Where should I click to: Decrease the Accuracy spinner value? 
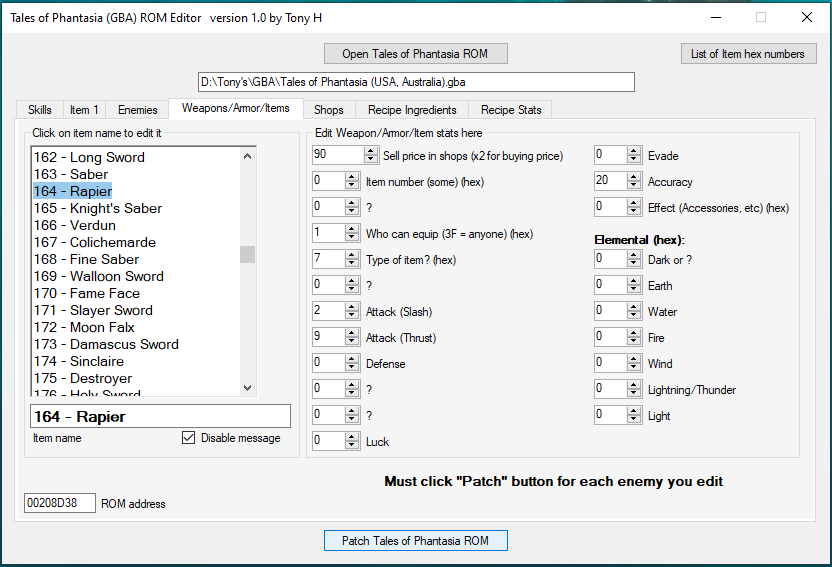pos(633,186)
